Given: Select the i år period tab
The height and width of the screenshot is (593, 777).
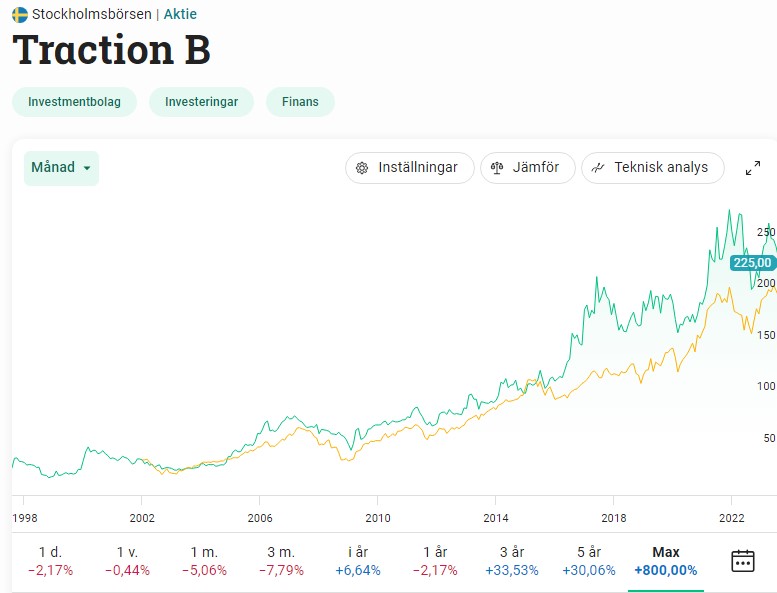Looking at the screenshot, I should click(x=357, y=561).
